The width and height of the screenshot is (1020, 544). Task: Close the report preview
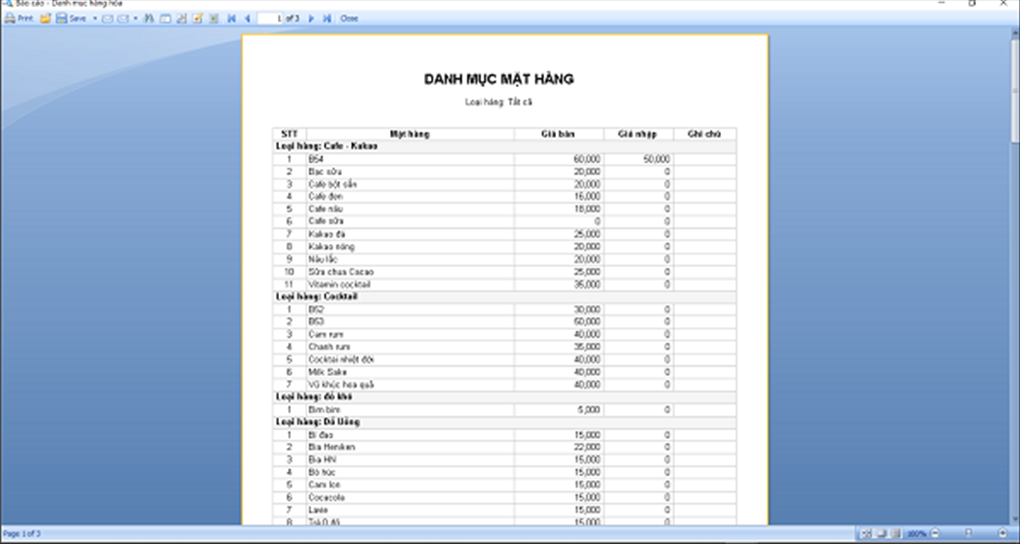[349, 19]
